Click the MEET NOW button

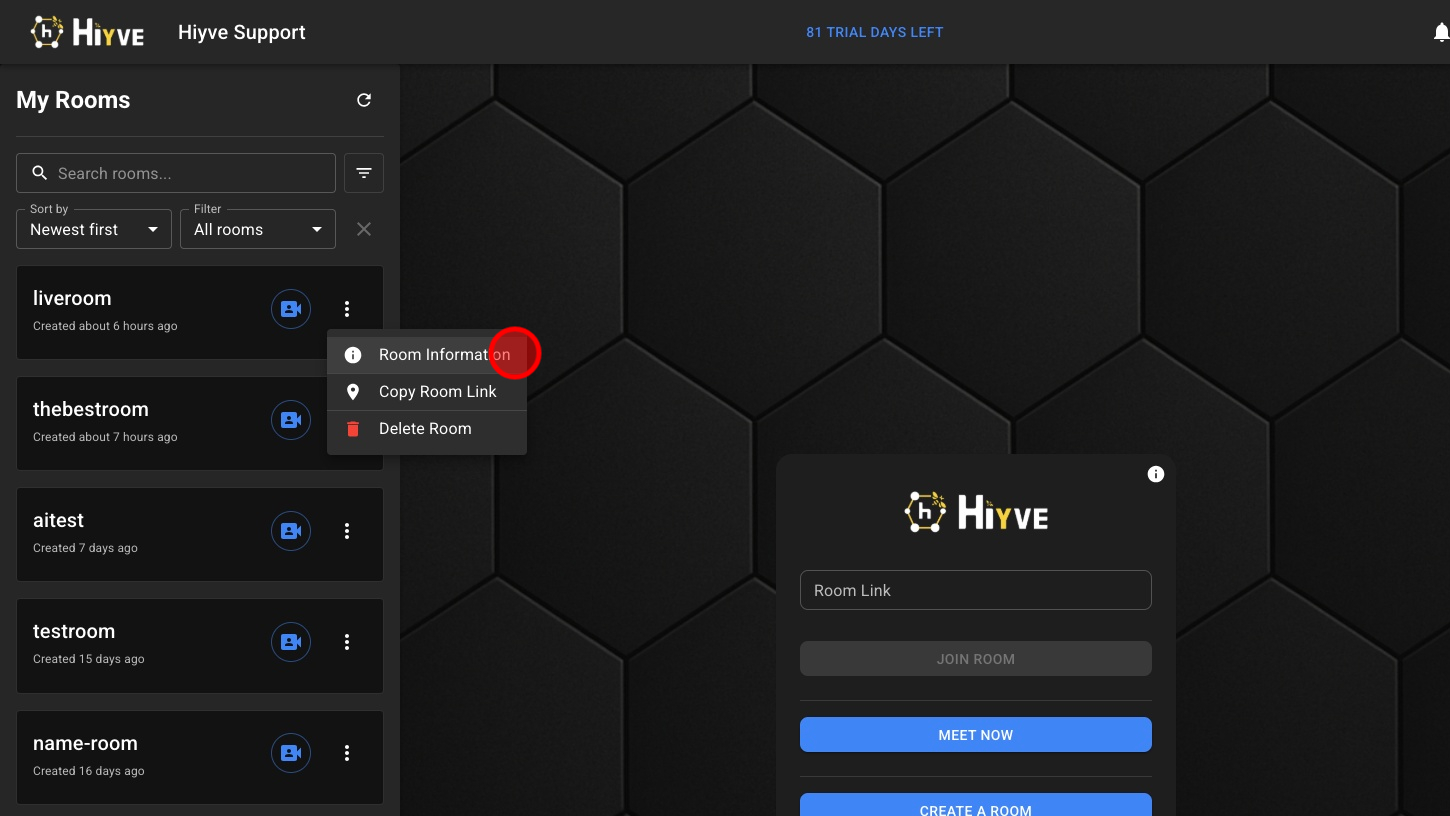point(975,735)
